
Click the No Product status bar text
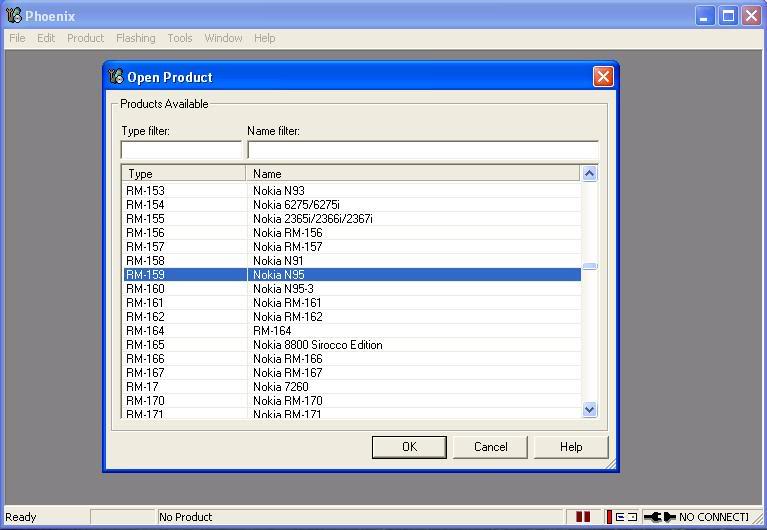pos(185,517)
